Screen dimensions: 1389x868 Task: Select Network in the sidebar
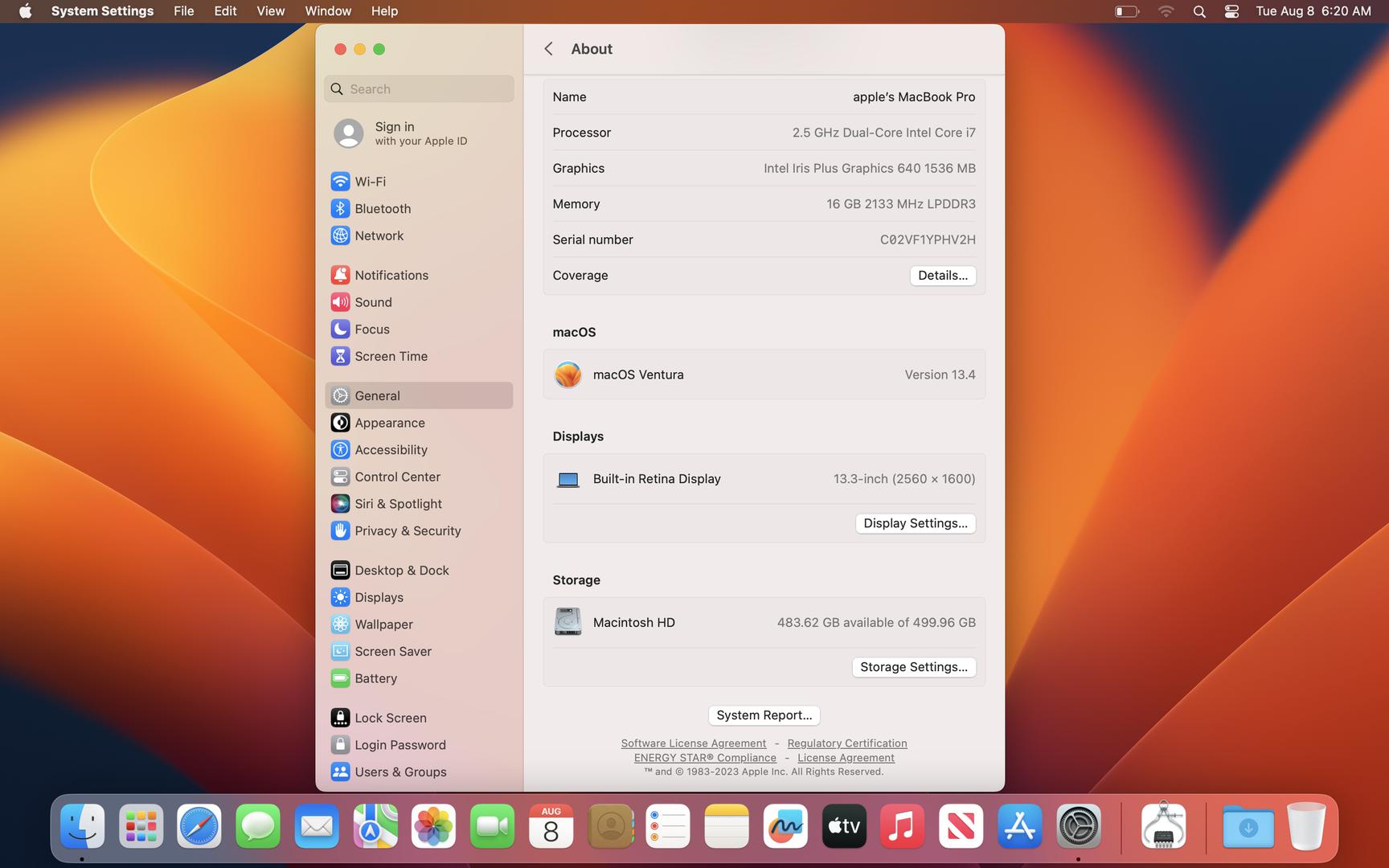click(418, 235)
